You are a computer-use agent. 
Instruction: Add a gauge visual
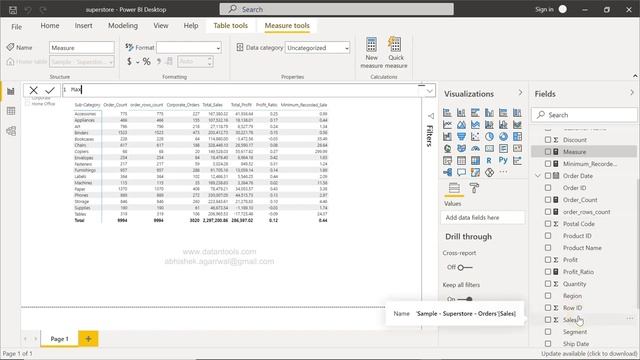point(475,149)
